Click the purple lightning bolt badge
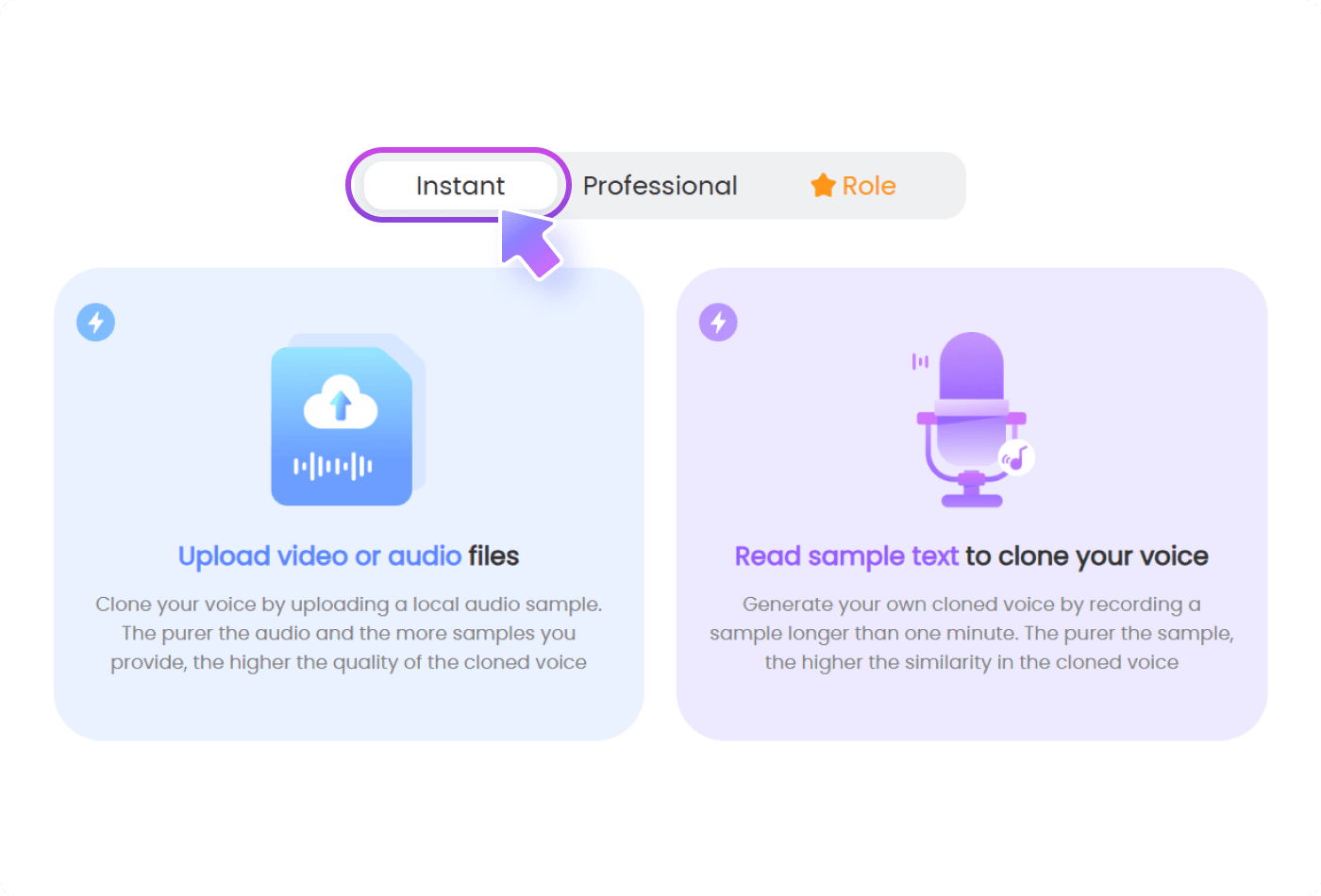Screen dimensions: 1321x896 718,323
